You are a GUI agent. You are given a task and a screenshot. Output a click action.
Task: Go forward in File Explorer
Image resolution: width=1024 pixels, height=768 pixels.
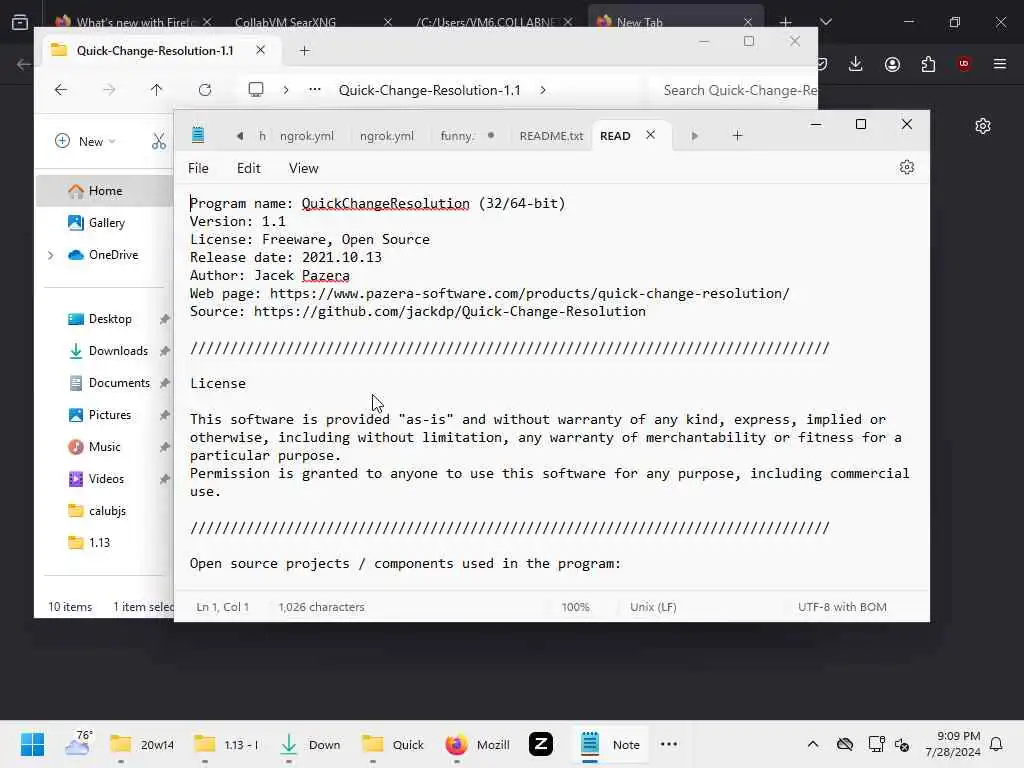[108, 90]
